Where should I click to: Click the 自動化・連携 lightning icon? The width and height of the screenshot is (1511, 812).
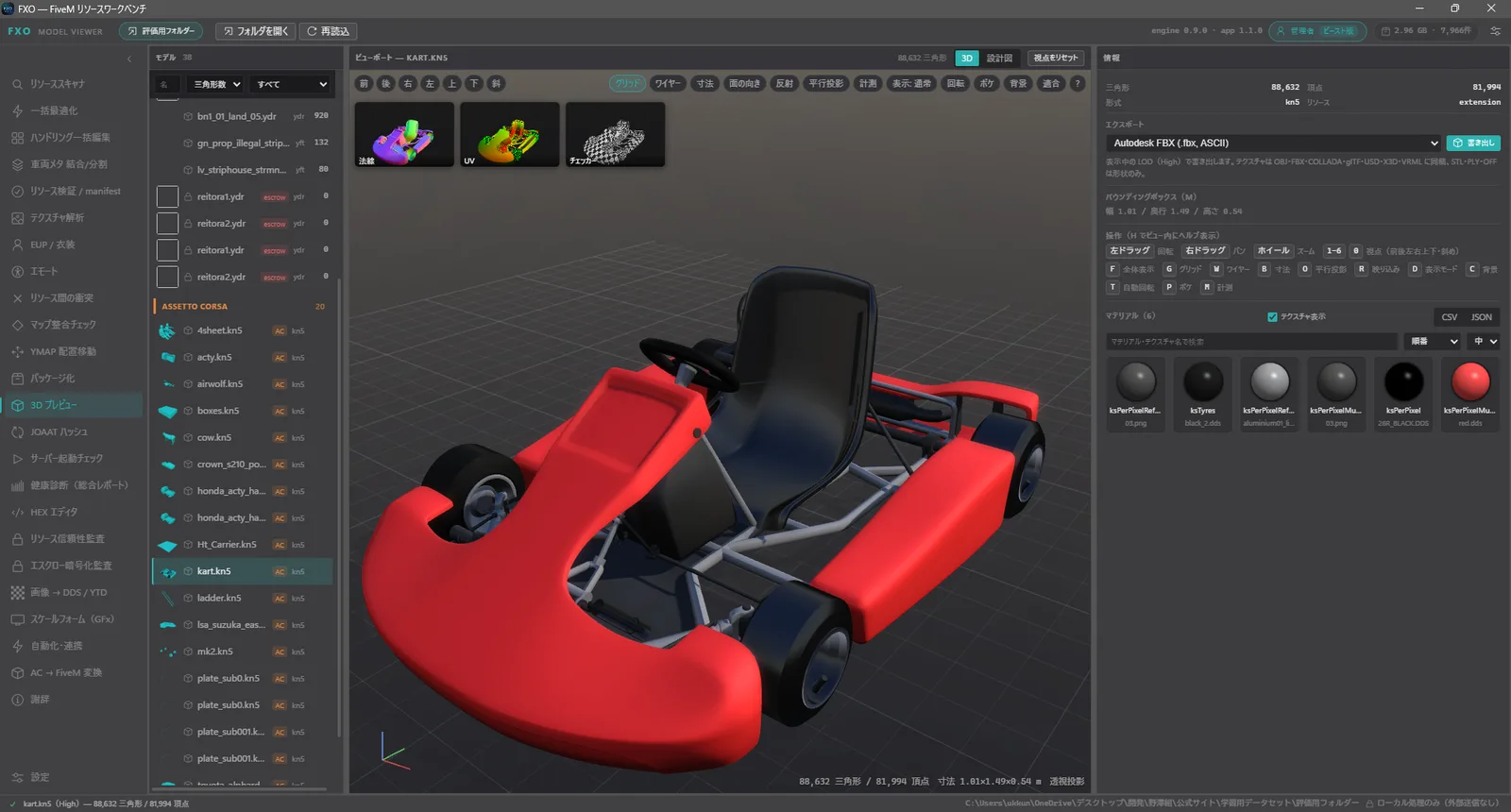click(17, 646)
